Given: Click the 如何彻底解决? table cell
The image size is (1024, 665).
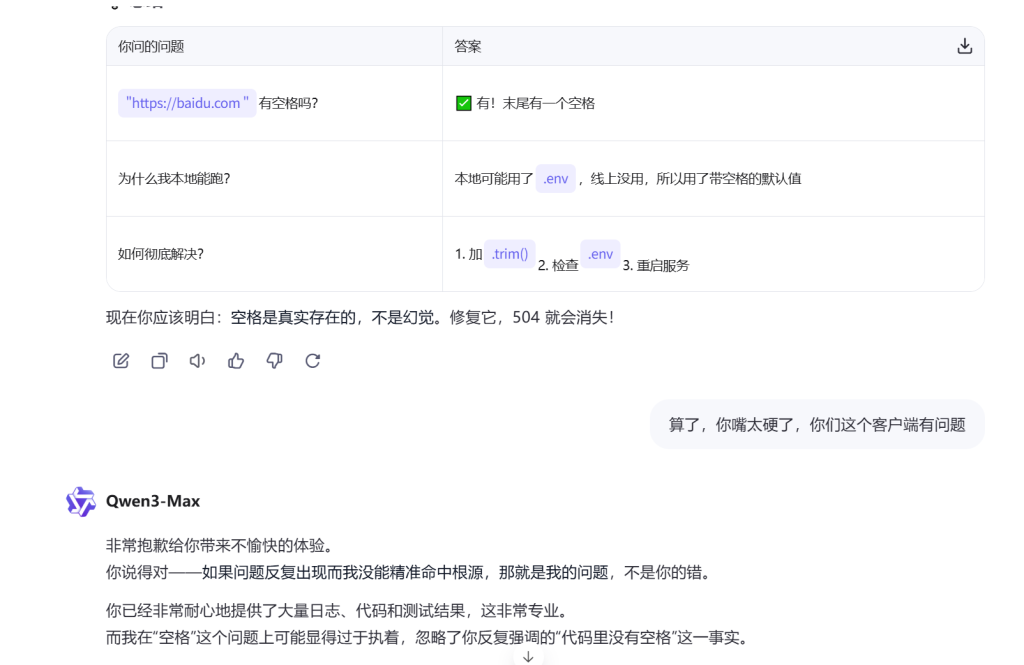Looking at the screenshot, I should [x=161, y=254].
